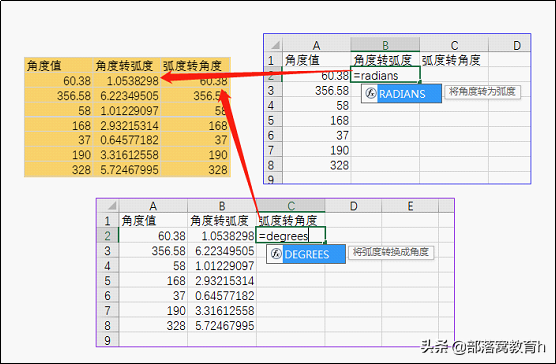The height and width of the screenshot is (364, 556).
Task: Click '角度转弧度' cell in bottom sheet
Action: [x=222, y=220]
